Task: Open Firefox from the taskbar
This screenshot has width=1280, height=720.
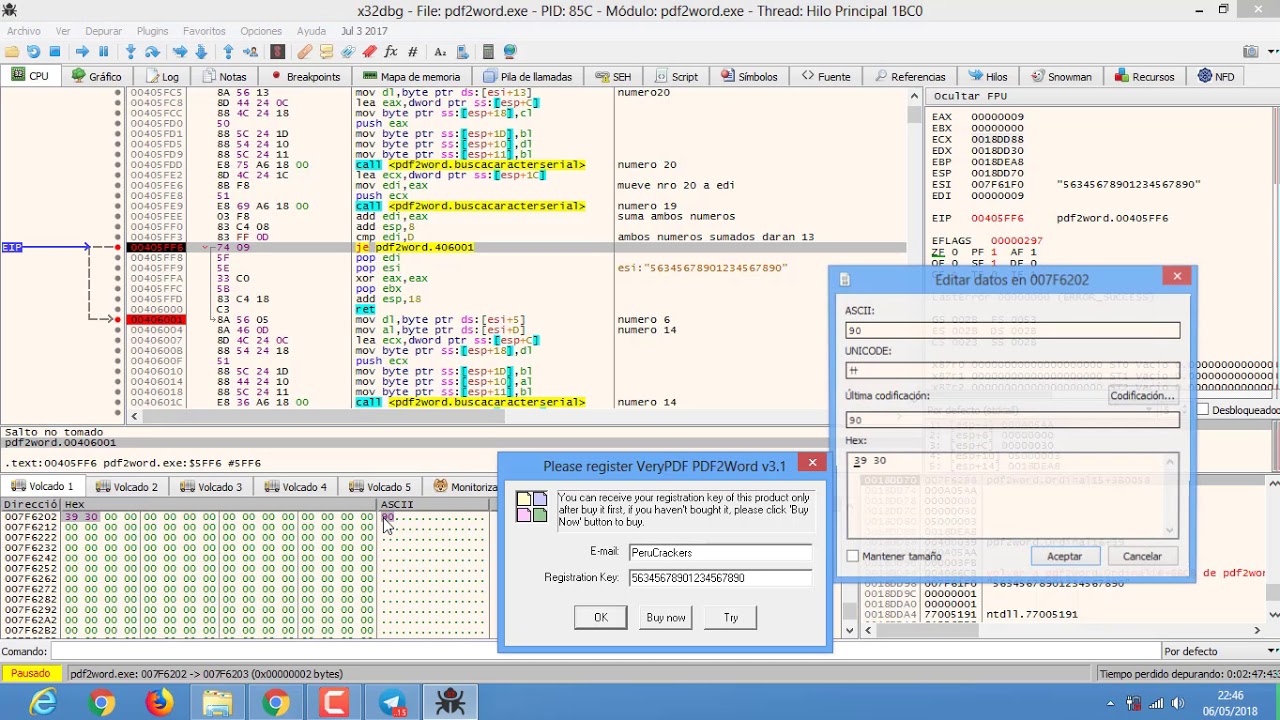Action: (159, 703)
